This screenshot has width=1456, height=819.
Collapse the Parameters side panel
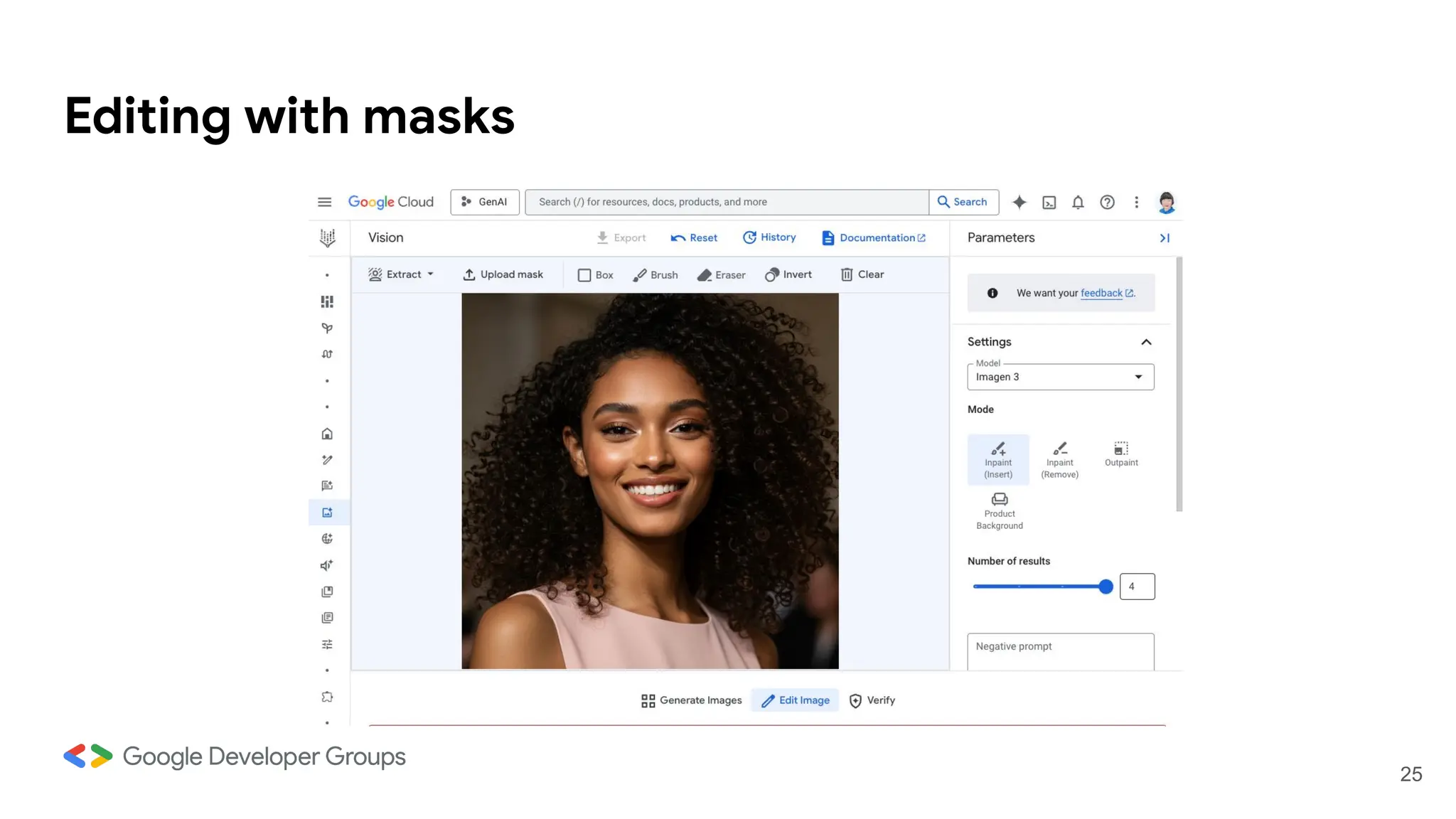(1165, 238)
